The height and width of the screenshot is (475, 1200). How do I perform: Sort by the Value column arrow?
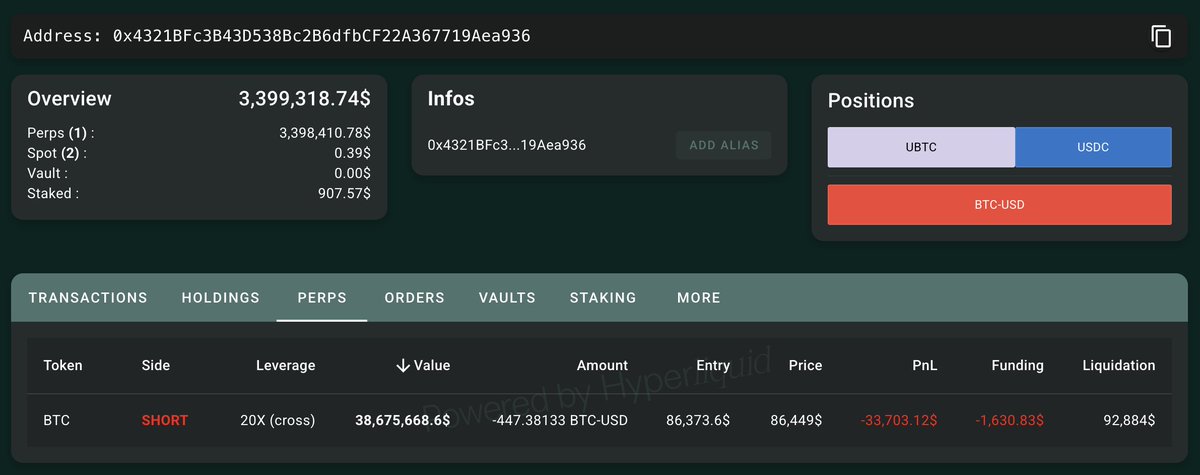[x=404, y=366]
